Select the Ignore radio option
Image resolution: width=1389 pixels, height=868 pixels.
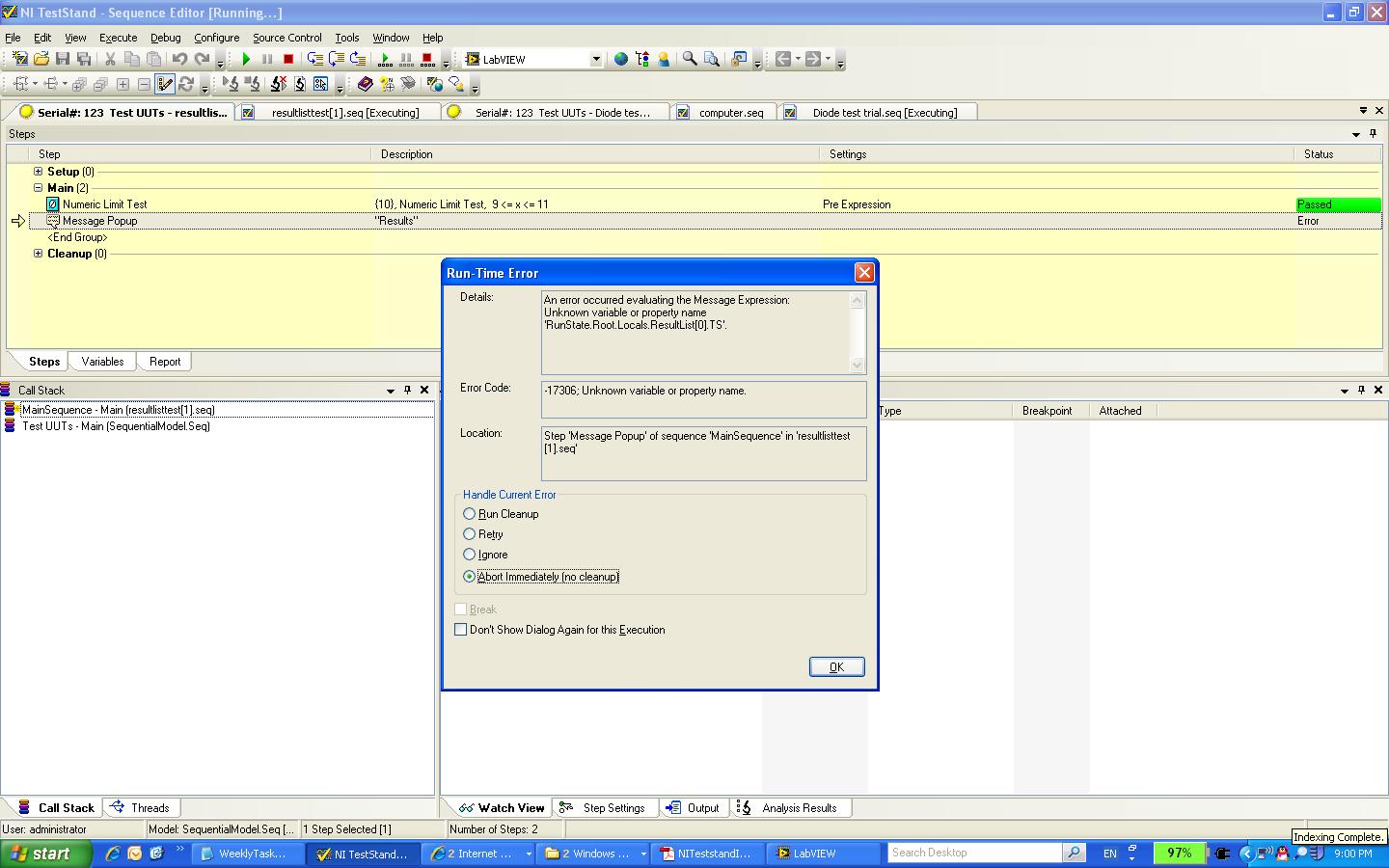point(470,555)
